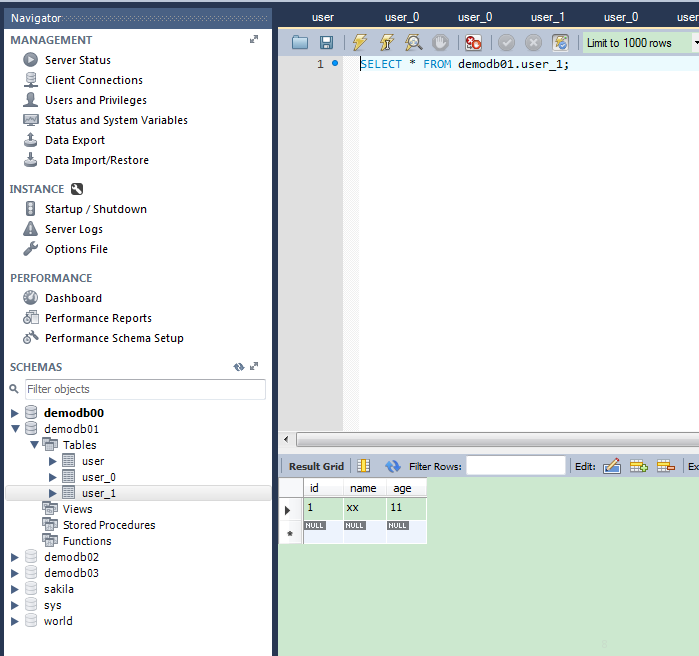699x656 pixels.
Task: Open Server Logs
Action: click(74, 229)
